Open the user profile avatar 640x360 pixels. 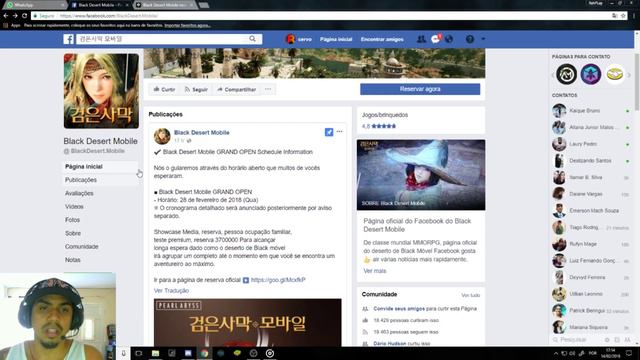pyautogui.click(x=291, y=39)
